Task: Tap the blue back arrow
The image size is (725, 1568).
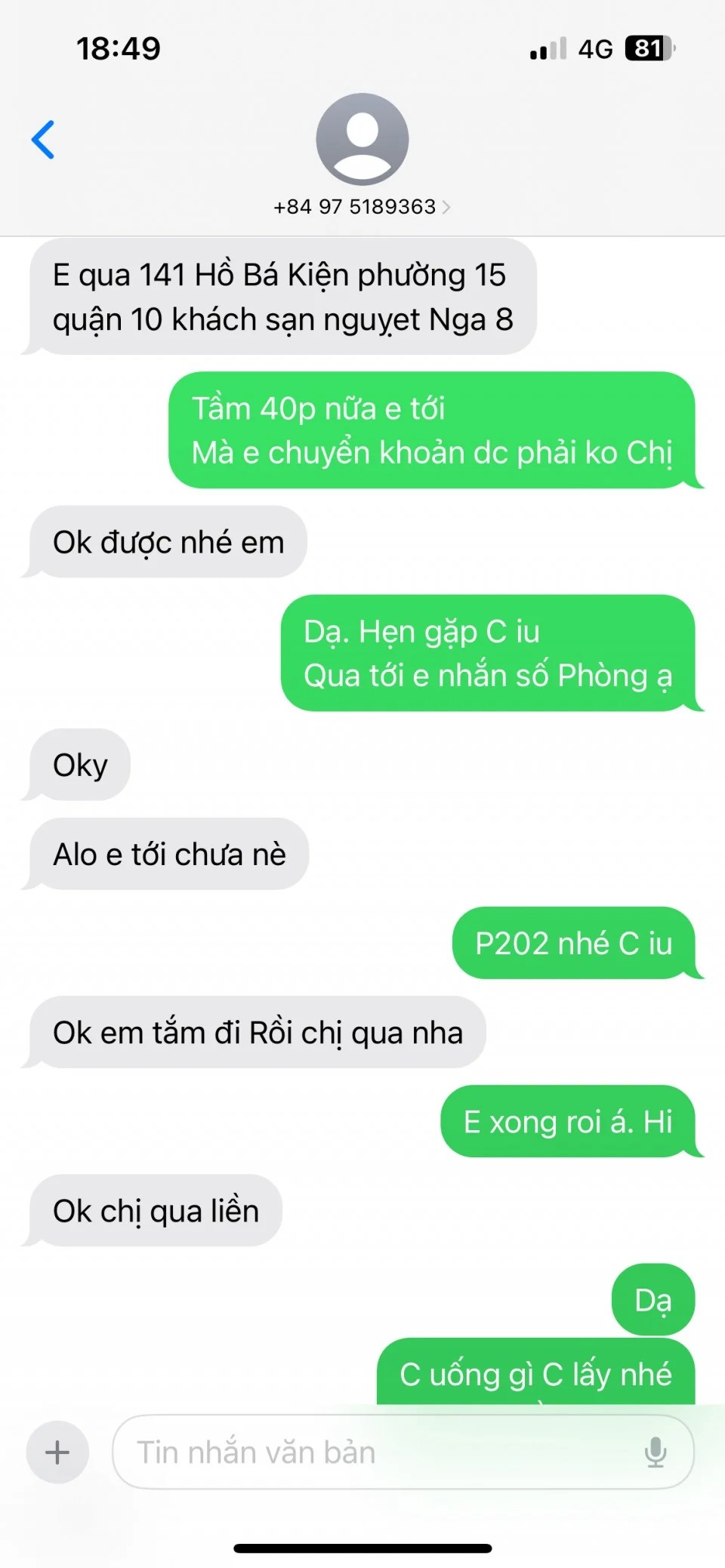Action: tap(43, 140)
